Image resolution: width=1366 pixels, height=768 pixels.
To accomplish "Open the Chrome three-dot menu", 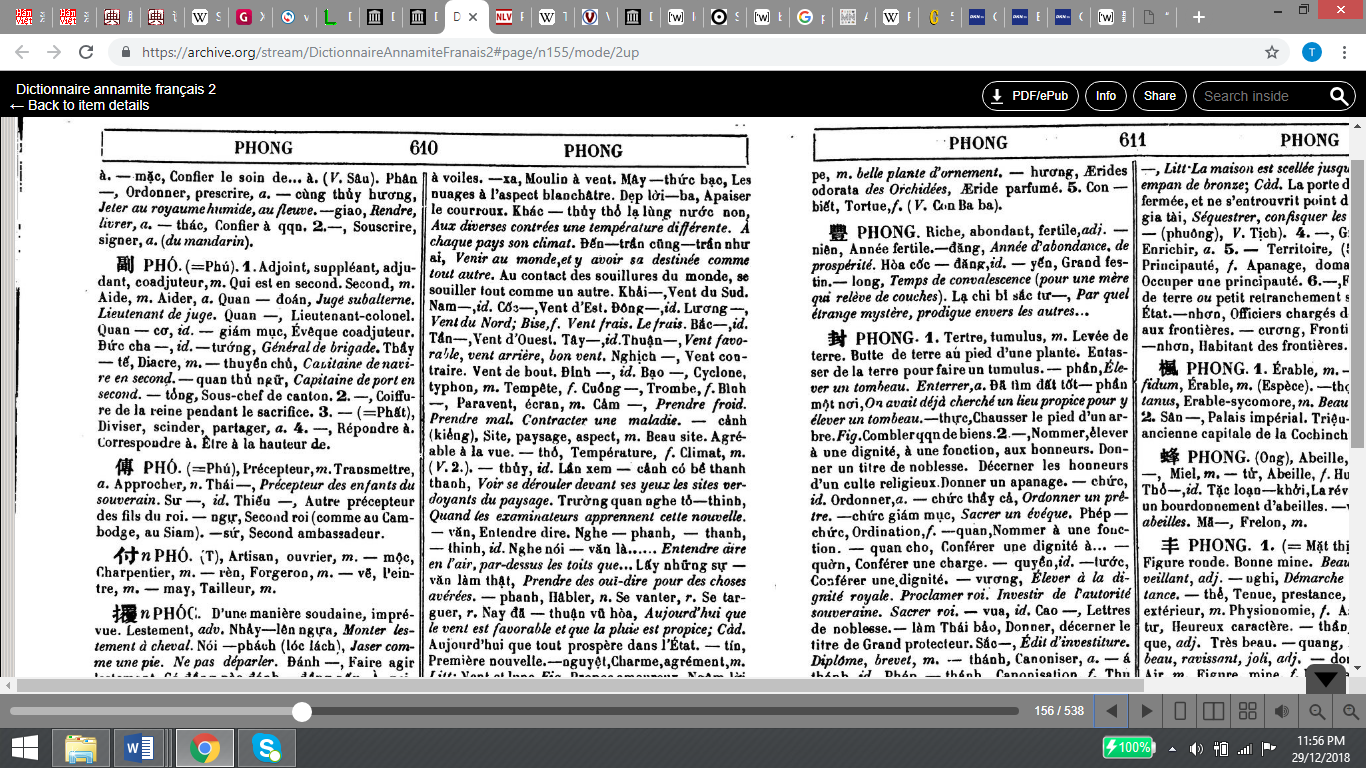I will (1345, 52).
